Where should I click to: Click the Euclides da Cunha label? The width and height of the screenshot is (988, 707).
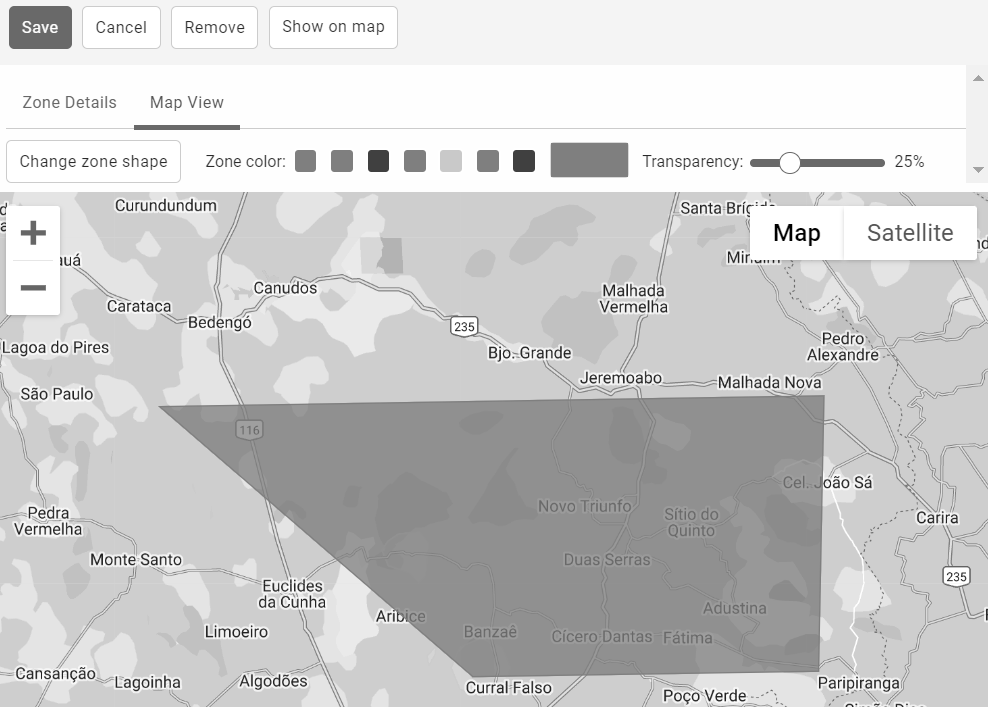tap(292, 594)
